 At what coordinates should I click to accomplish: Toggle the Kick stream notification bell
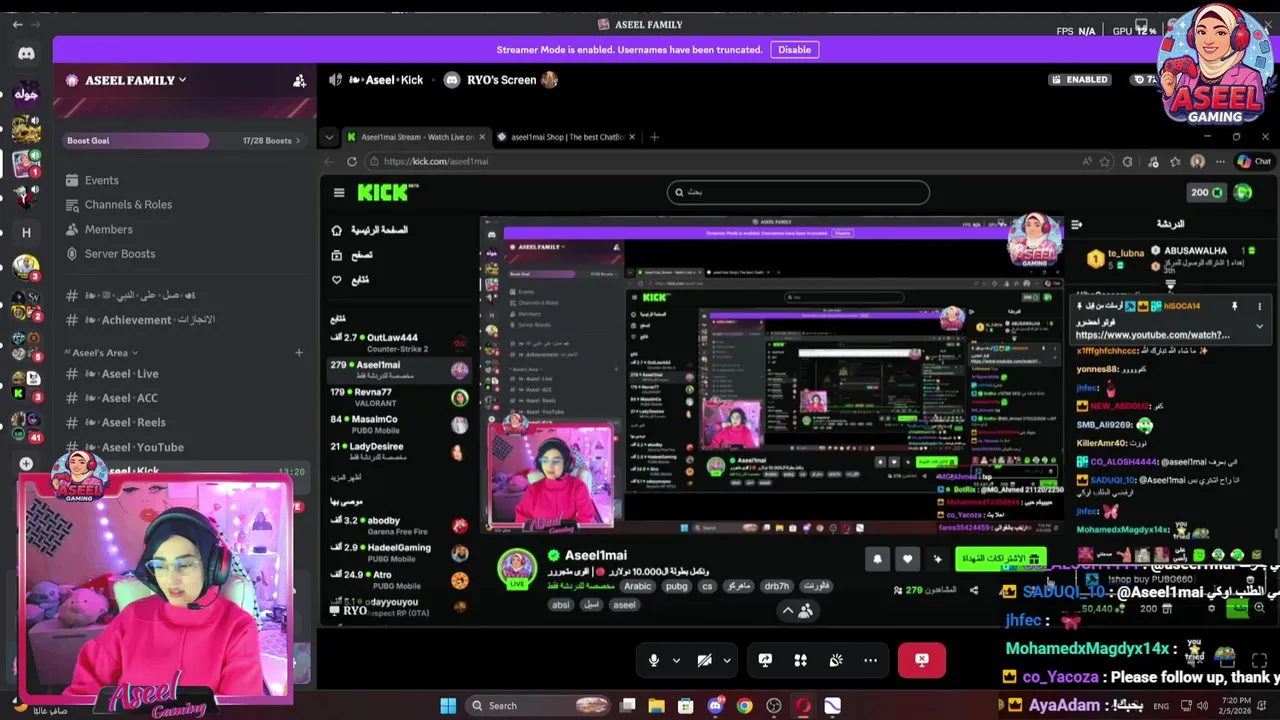click(x=877, y=559)
